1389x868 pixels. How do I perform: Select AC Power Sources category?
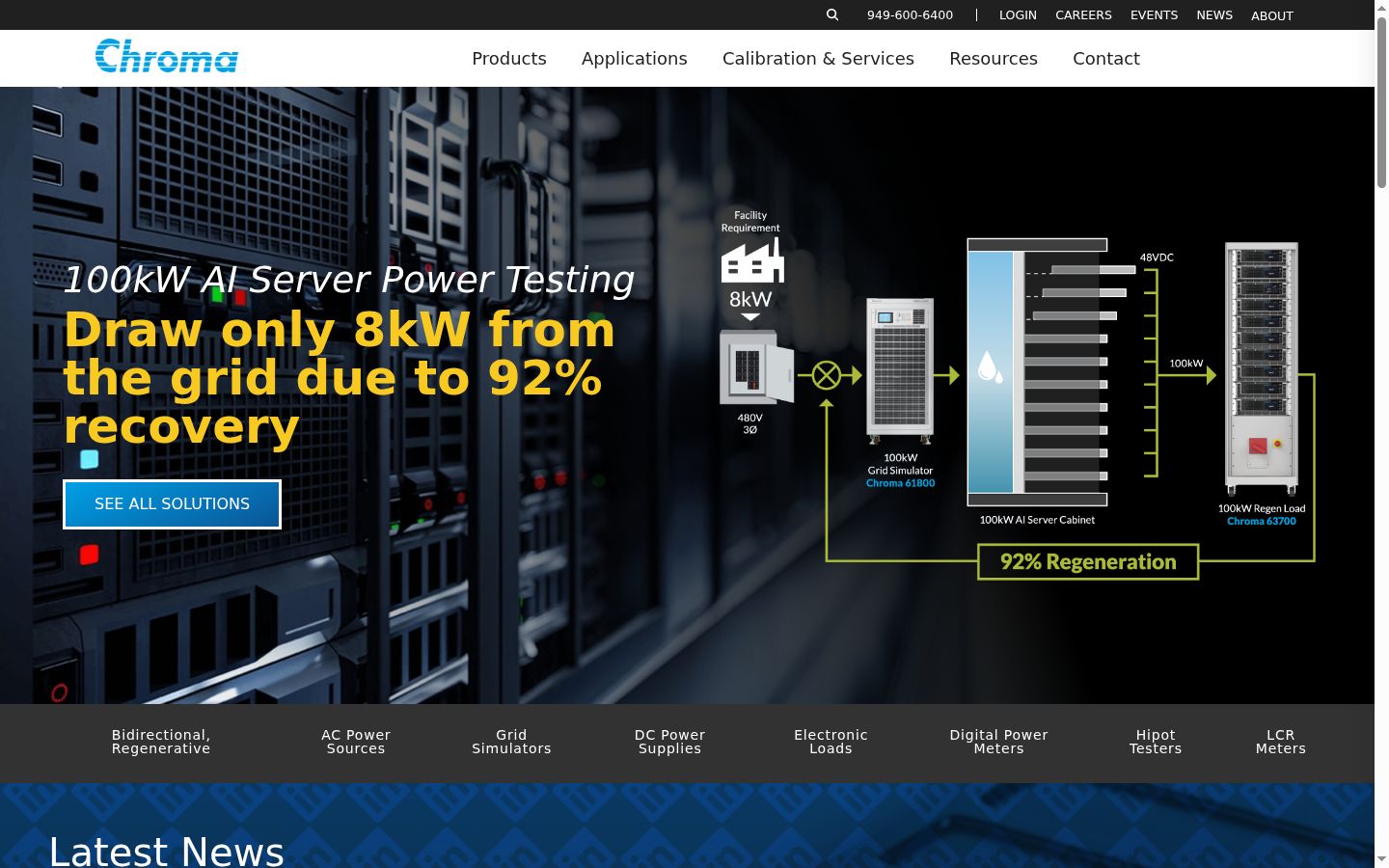(356, 742)
